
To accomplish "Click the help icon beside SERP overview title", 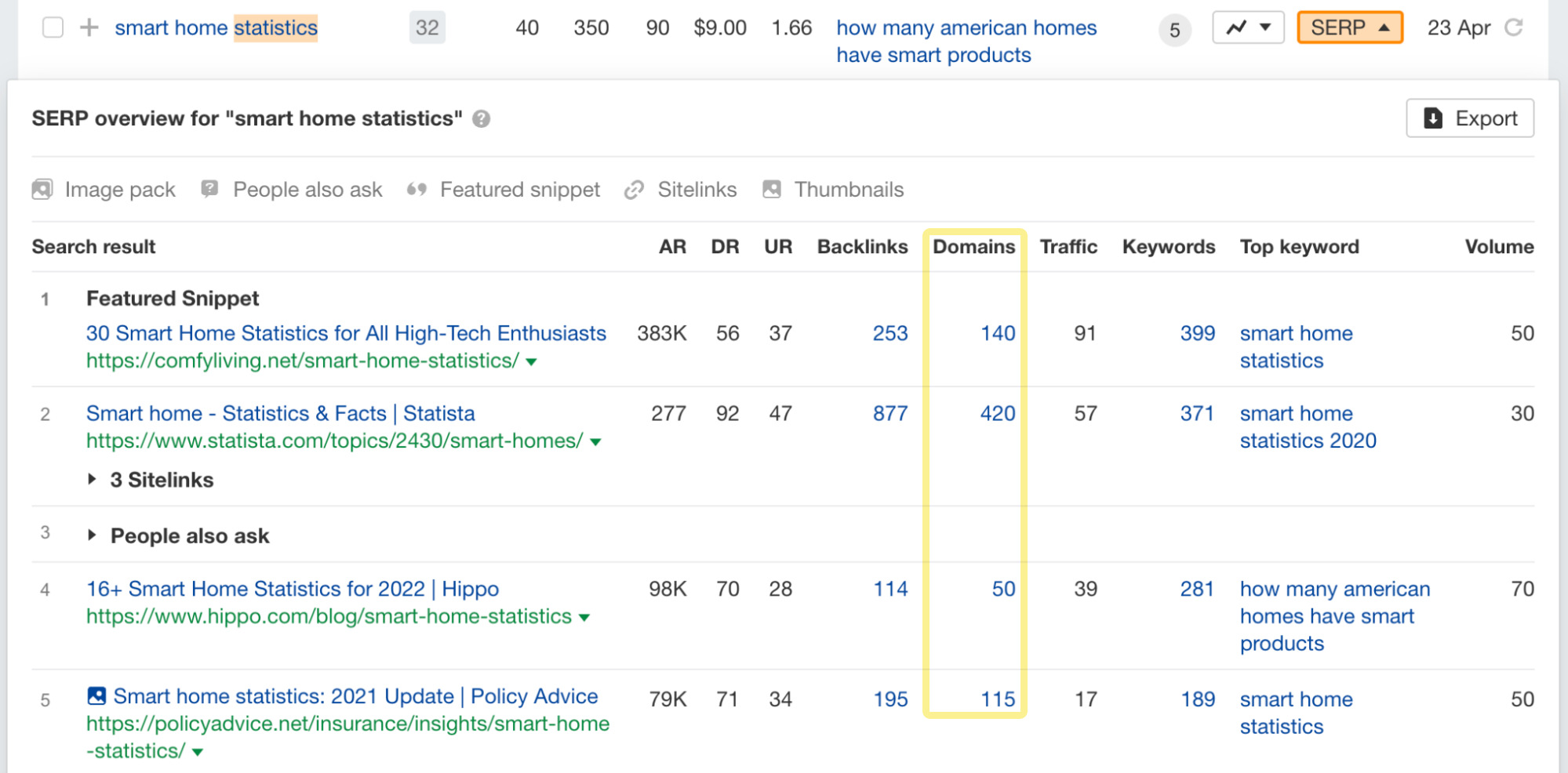I will point(482,118).
